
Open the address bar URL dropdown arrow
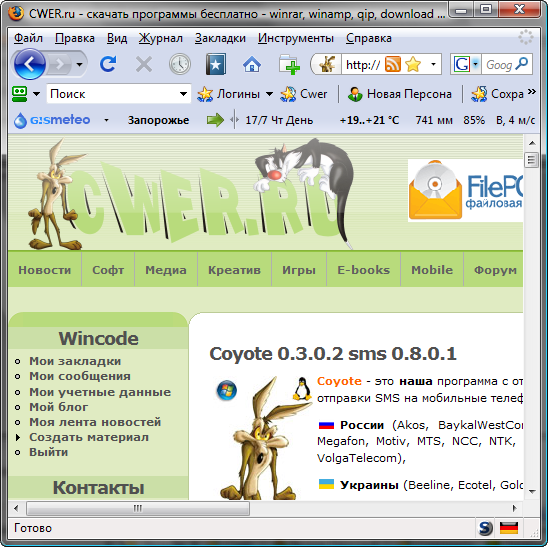(x=433, y=64)
